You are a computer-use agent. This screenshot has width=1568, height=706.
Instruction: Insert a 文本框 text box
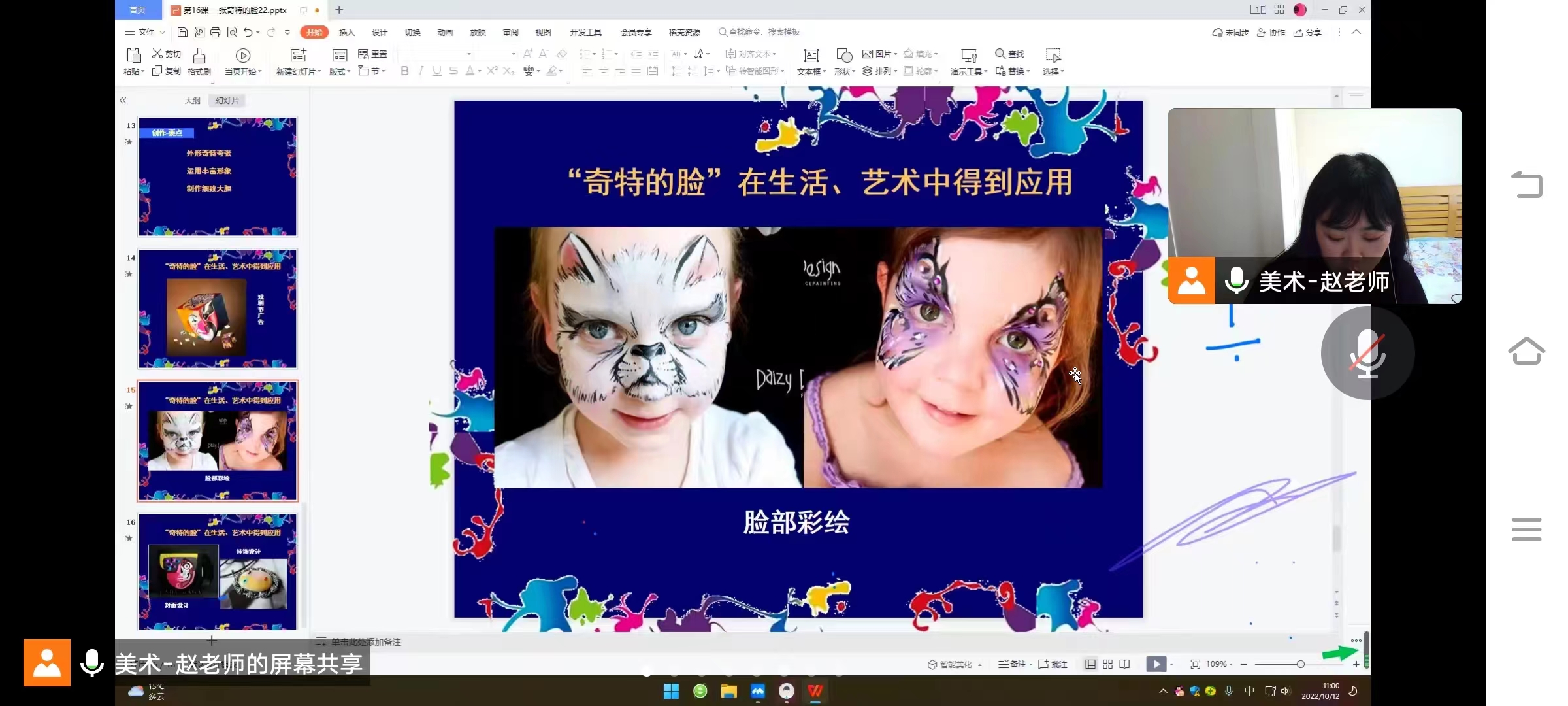[811, 62]
